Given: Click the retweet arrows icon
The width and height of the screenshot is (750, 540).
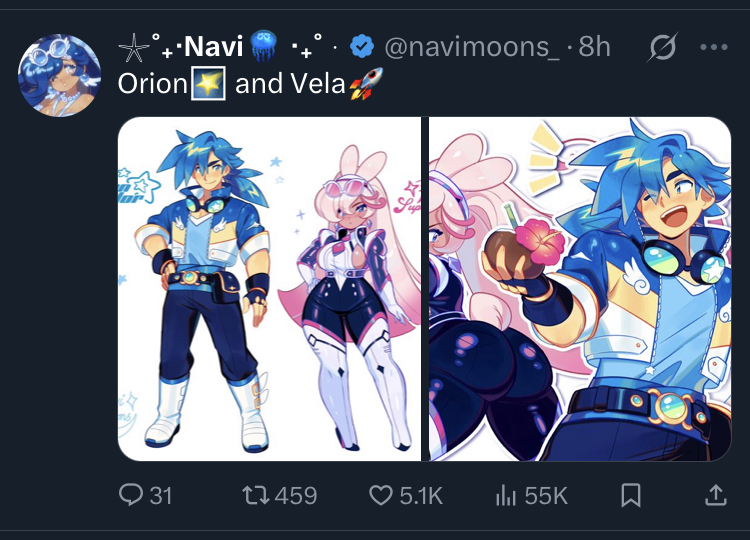Looking at the screenshot, I should click(256, 495).
